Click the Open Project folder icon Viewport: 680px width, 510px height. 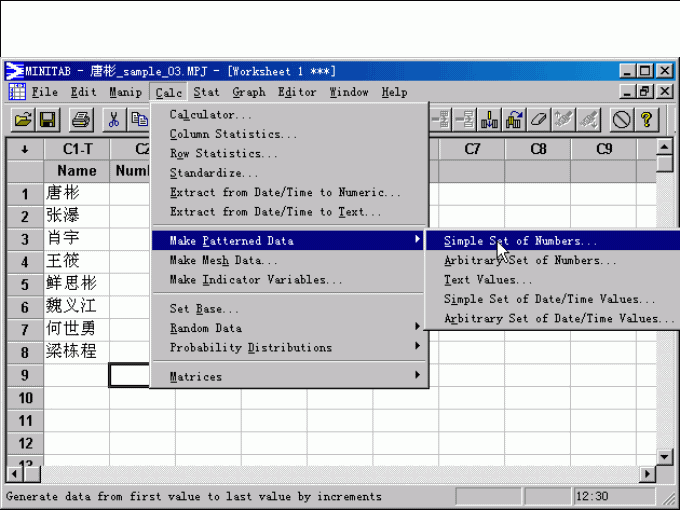[22, 120]
